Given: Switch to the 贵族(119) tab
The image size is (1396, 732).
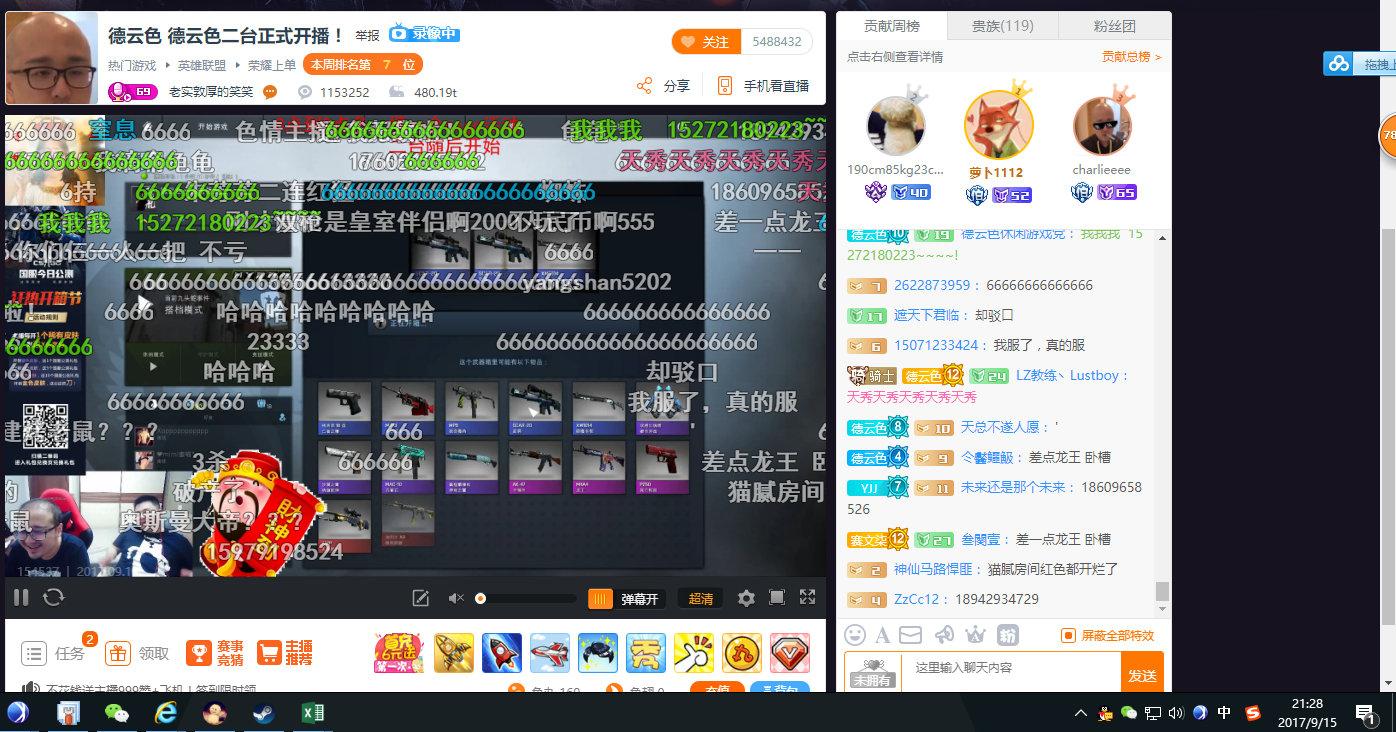Looking at the screenshot, I should 1002,26.
